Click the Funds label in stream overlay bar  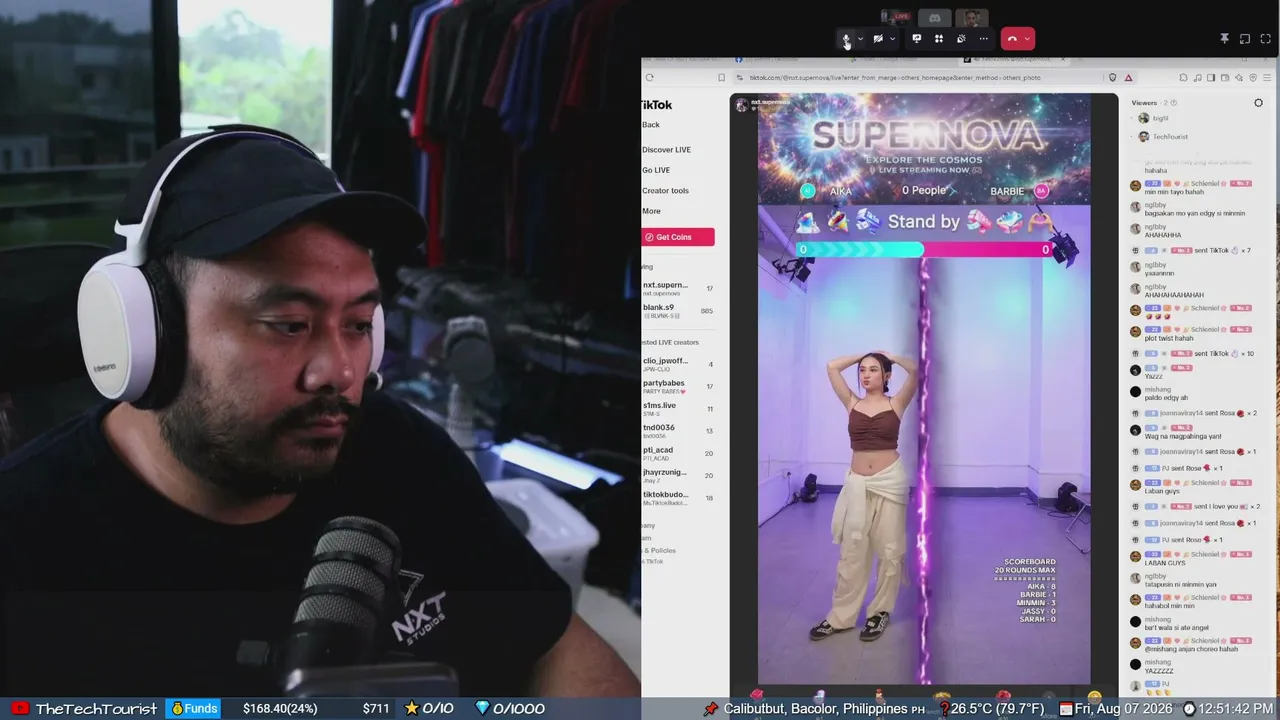[x=193, y=709]
